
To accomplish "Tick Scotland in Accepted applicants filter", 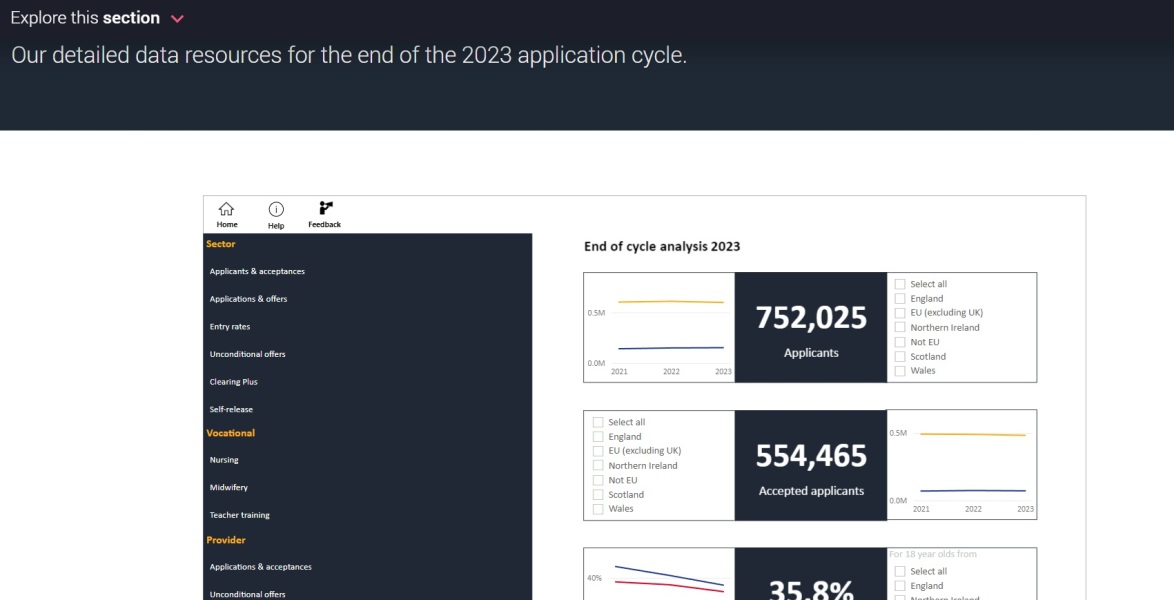I will 598,494.
